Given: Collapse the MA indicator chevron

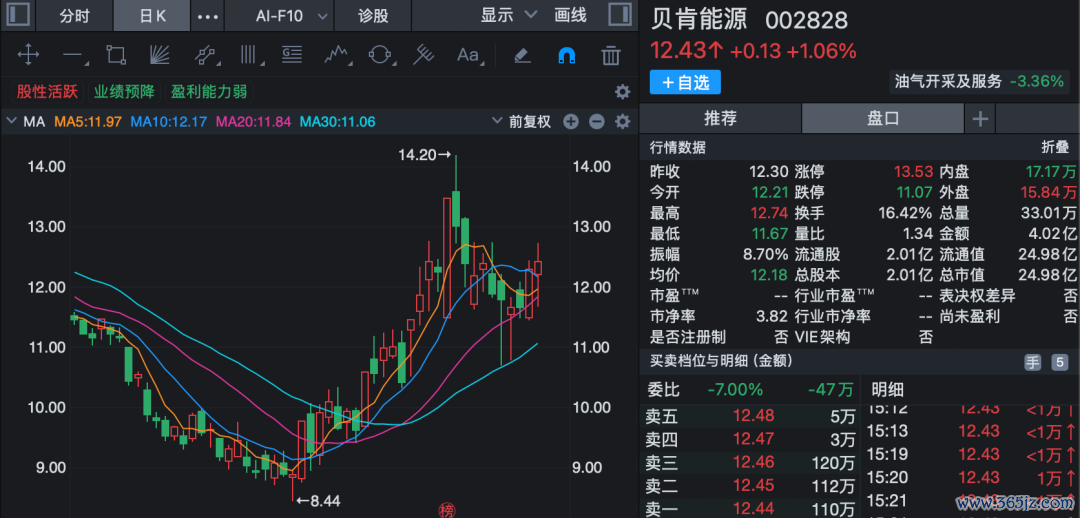Looking at the screenshot, I should coord(11,122).
